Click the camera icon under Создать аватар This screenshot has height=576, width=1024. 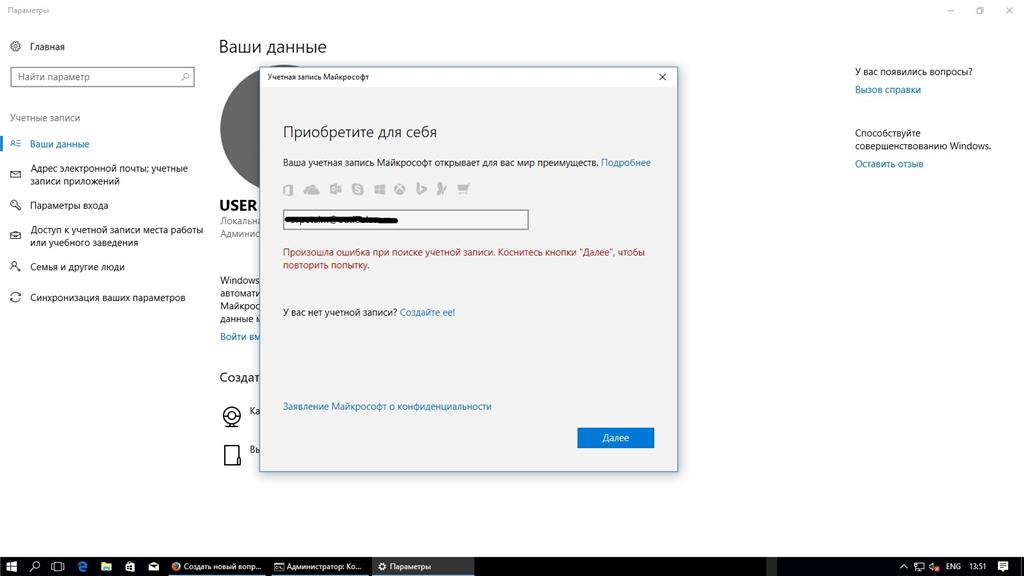pyautogui.click(x=232, y=416)
